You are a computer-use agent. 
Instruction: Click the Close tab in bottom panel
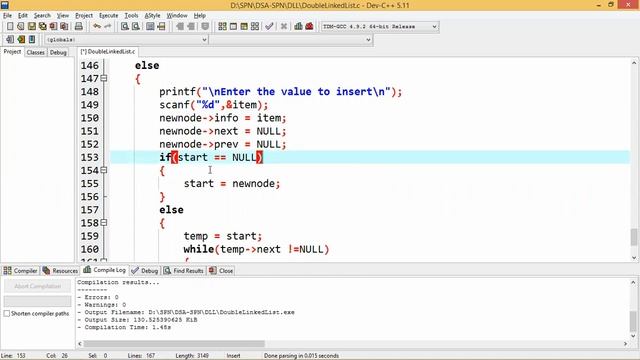pyautogui.click(x=221, y=271)
